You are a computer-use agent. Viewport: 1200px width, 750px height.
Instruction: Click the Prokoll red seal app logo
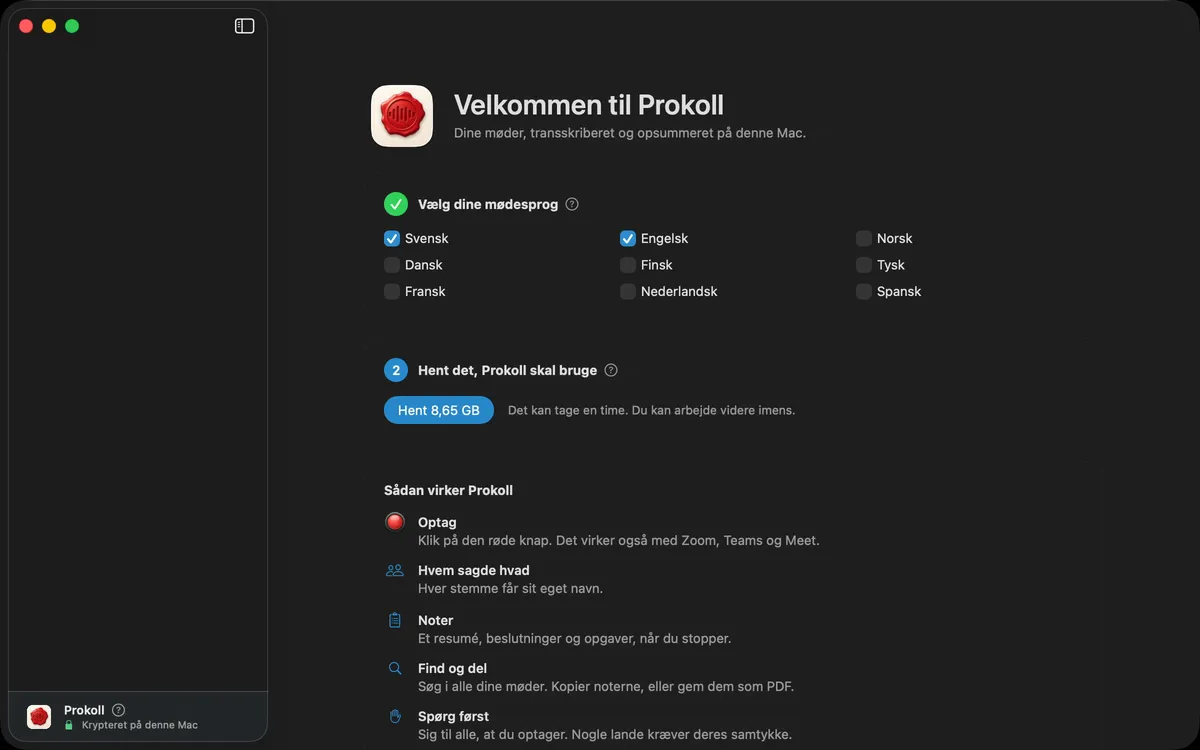402,116
